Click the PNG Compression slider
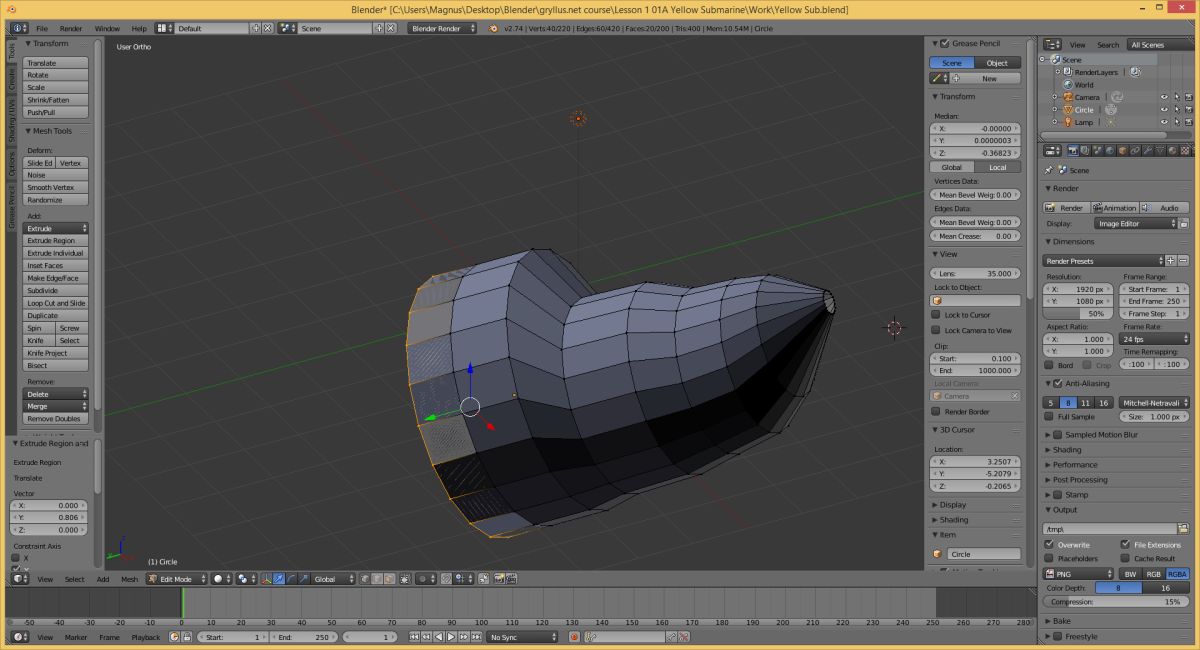Screen dimensions: 1200x650 tap(1115, 602)
